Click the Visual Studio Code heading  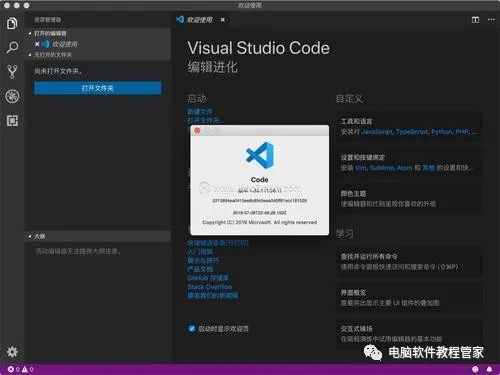(258, 48)
